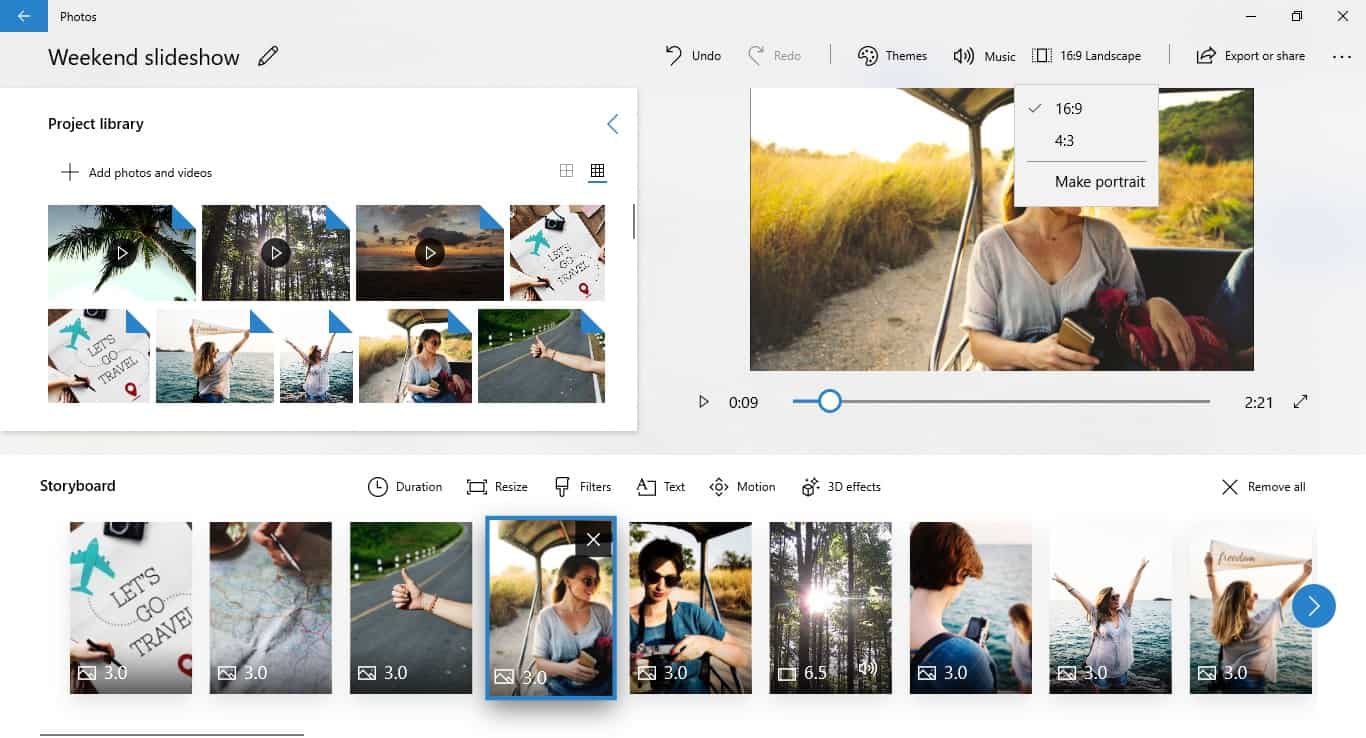Toggle the 16:9 Landscape dropdown
This screenshot has height=738, width=1366.
point(1086,56)
